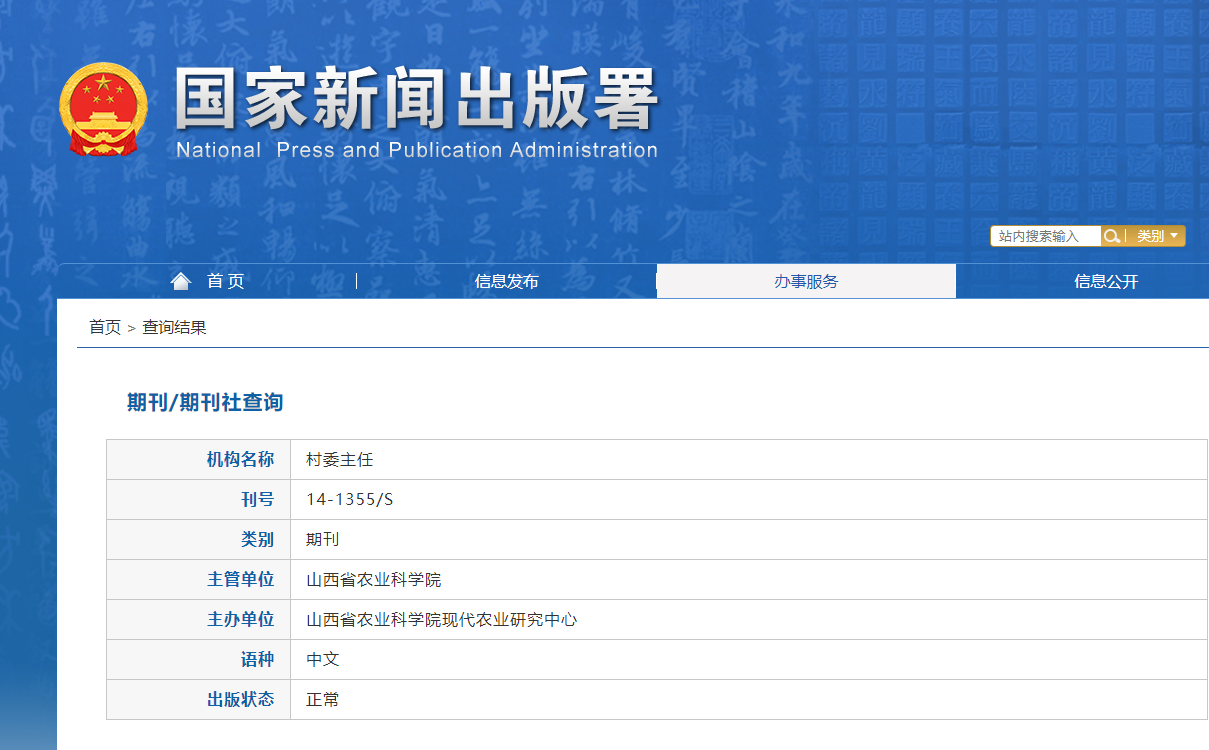Switch to the 办事服务 tab
Screen dimensions: 1209x750
[x=806, y=281]
